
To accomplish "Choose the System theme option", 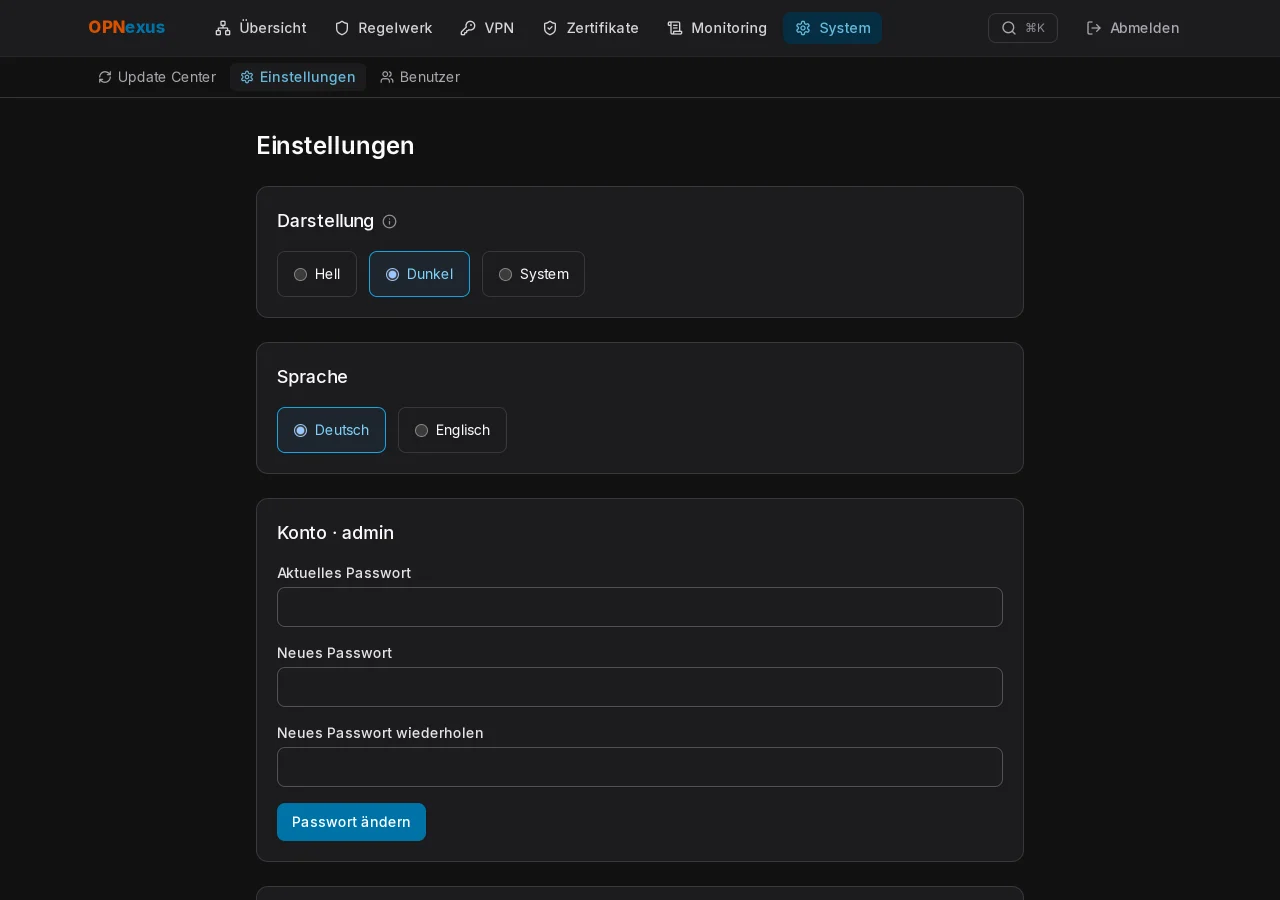I will pos(533,274).
